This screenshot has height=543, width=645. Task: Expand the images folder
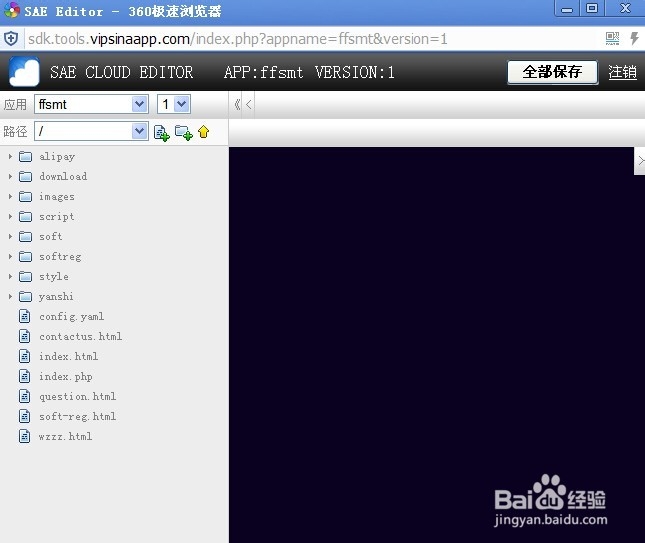click(x=10, y=197)
